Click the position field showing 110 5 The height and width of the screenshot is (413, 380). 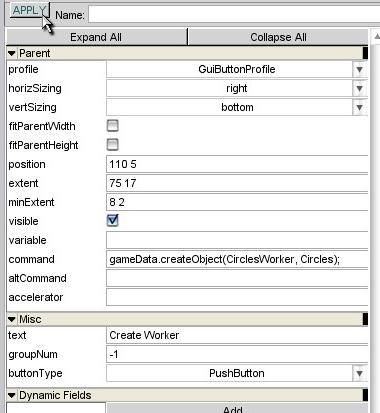tap(237, 164)
